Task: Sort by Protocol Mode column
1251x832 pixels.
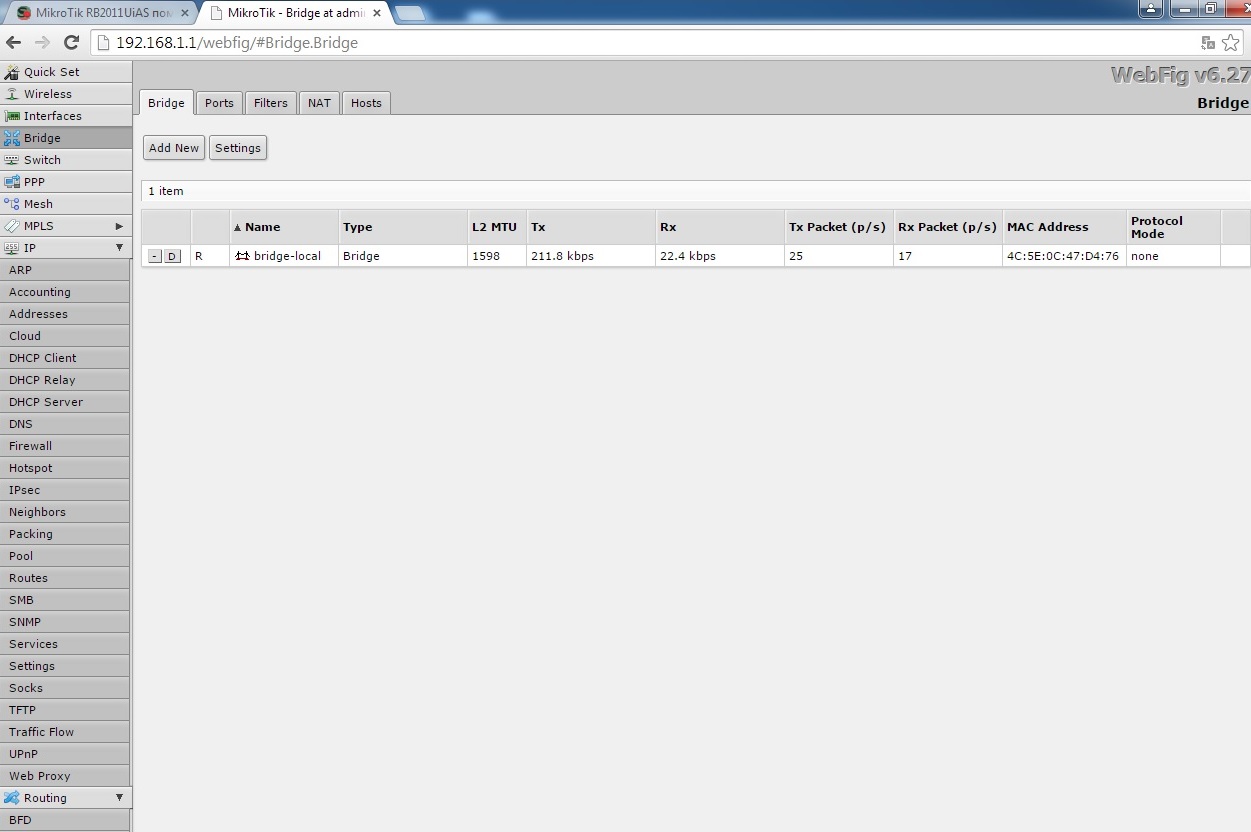Action: tap(1174, 227)
